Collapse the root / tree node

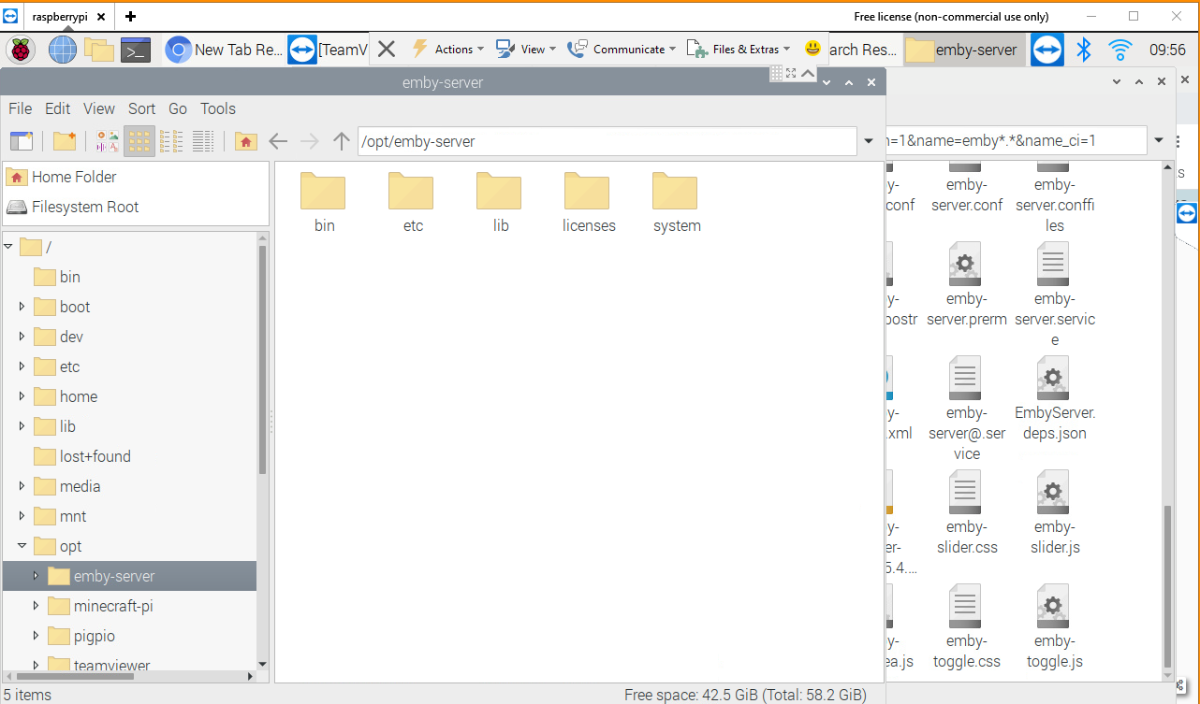pos(9,246)
